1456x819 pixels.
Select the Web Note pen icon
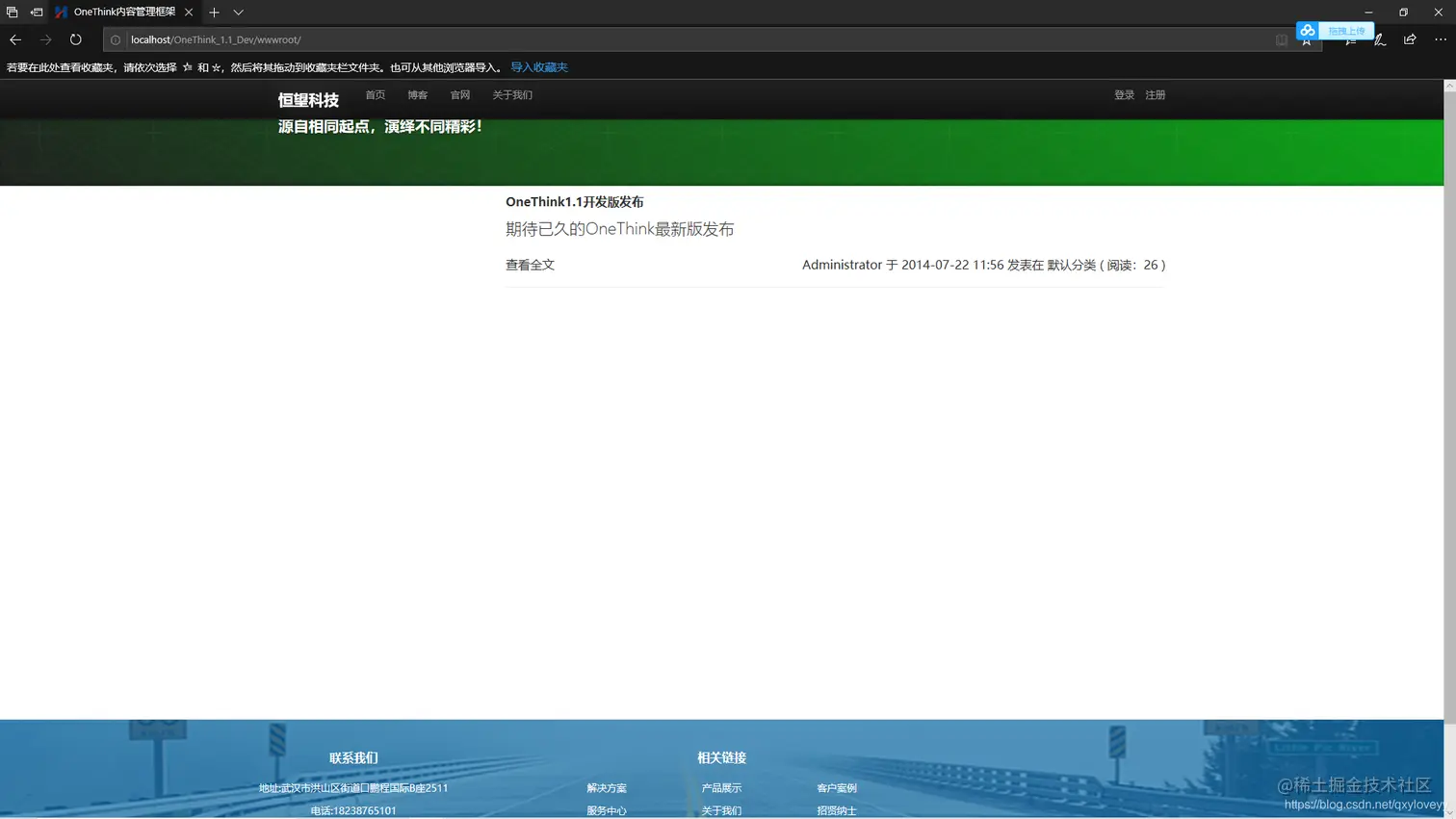click(x=1379, y=39)
